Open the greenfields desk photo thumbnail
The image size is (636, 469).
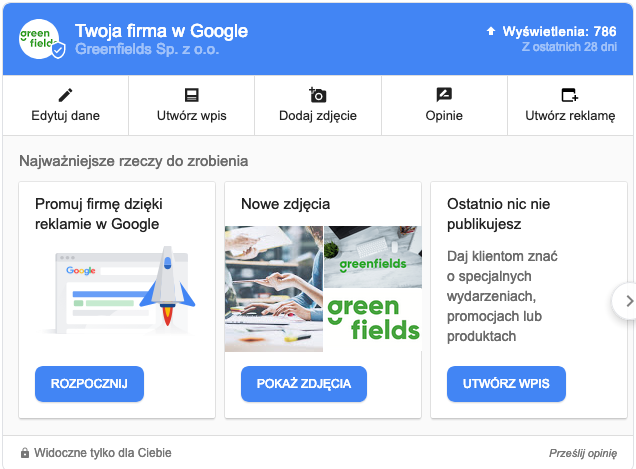373,256
